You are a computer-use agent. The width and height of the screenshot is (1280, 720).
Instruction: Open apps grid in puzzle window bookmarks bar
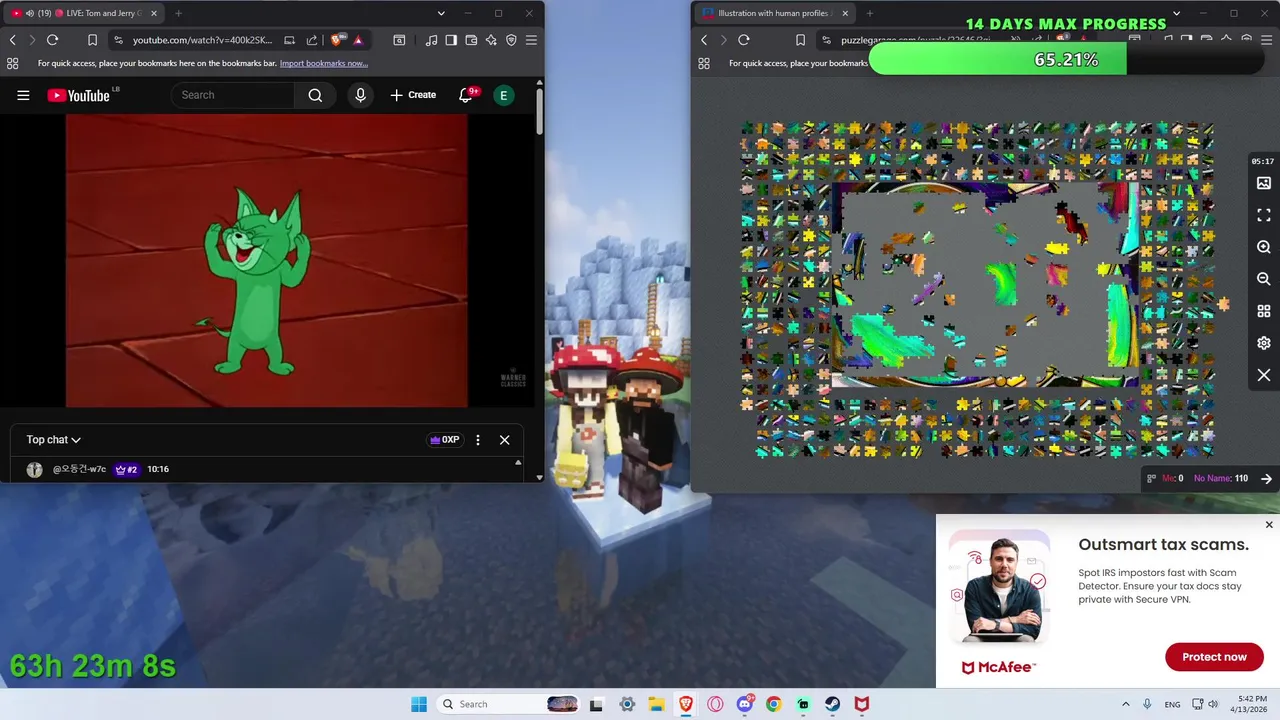(x=704, y=63)
